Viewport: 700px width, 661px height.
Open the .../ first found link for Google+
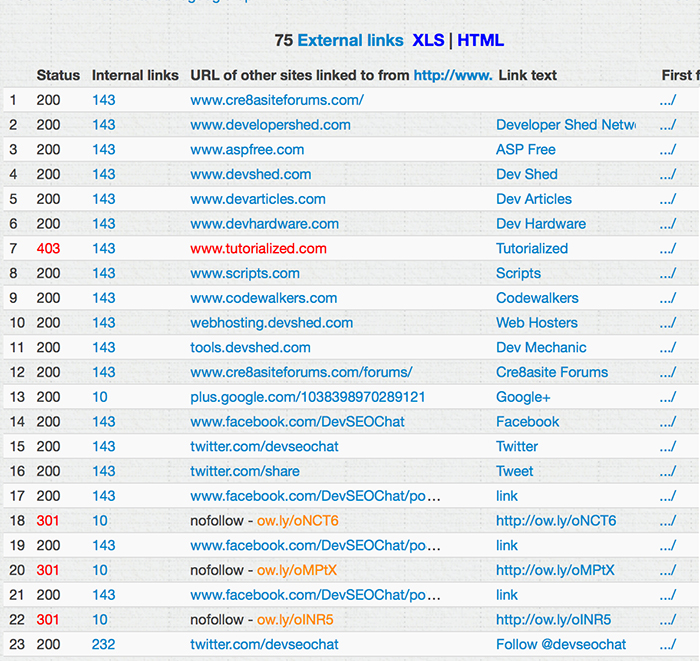click(x=668, y=397)
